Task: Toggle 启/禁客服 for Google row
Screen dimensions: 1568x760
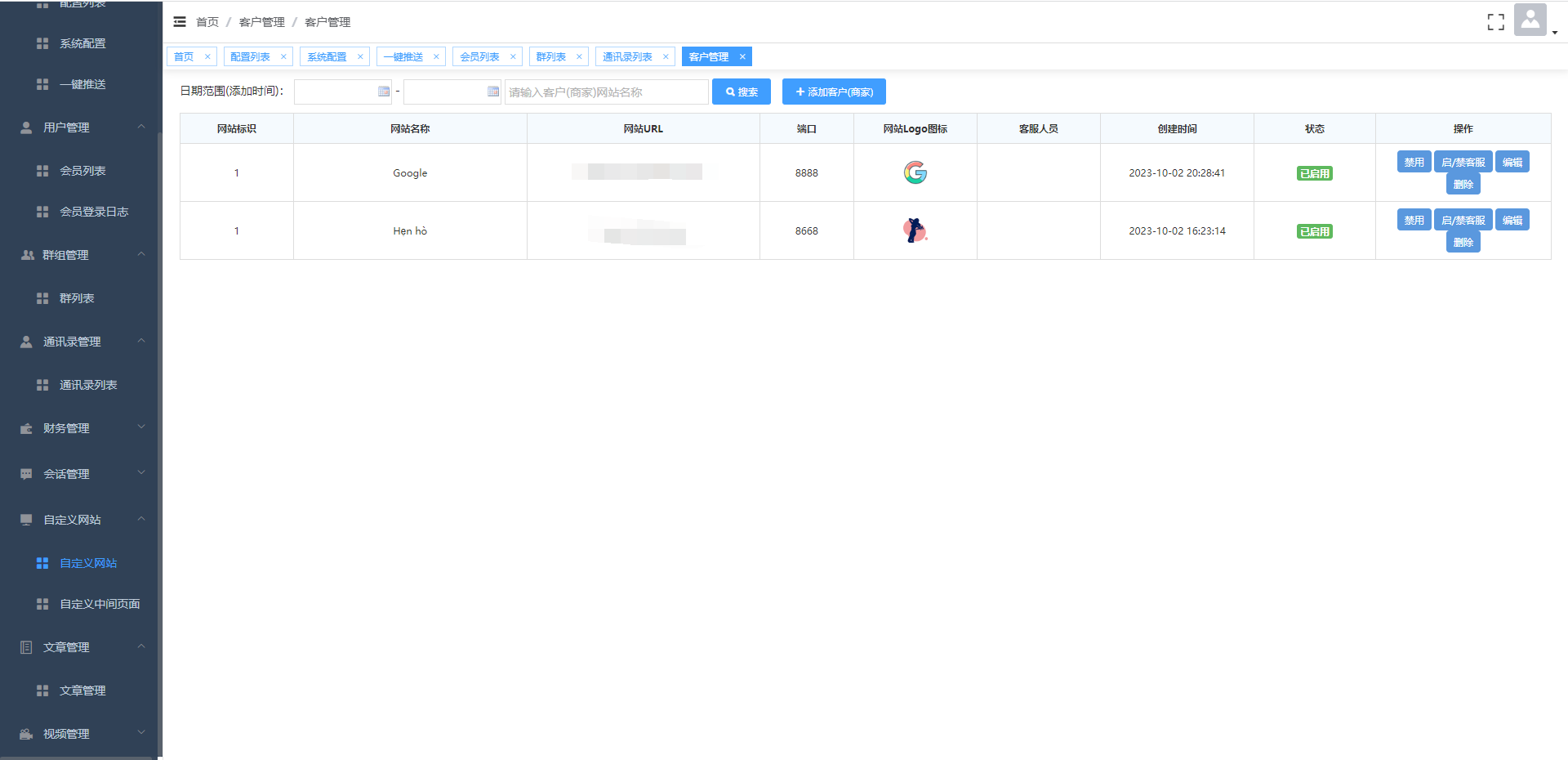Action: click(x=1463, y=162)
